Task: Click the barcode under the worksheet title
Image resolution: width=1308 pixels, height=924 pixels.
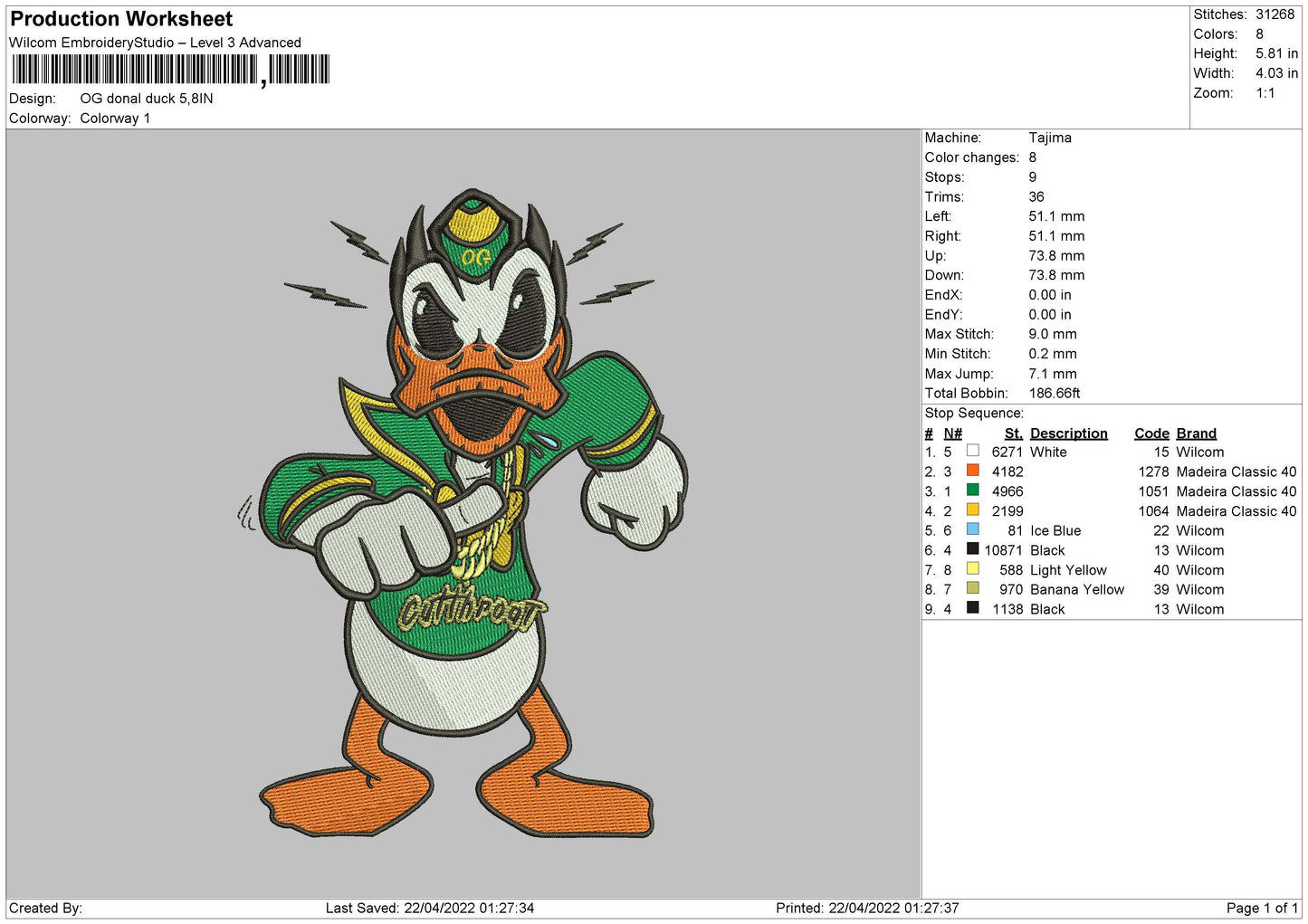Action: click(171, 70)
